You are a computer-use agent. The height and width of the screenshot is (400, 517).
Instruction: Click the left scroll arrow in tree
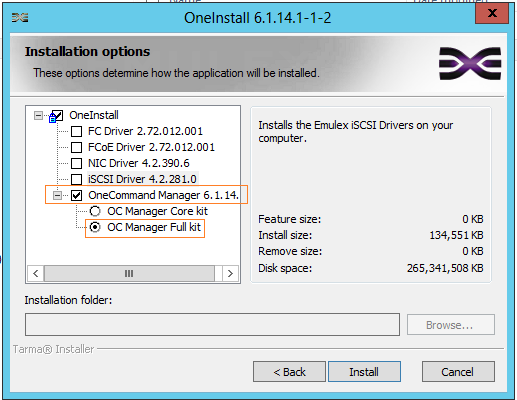click(x=36, y=274)
